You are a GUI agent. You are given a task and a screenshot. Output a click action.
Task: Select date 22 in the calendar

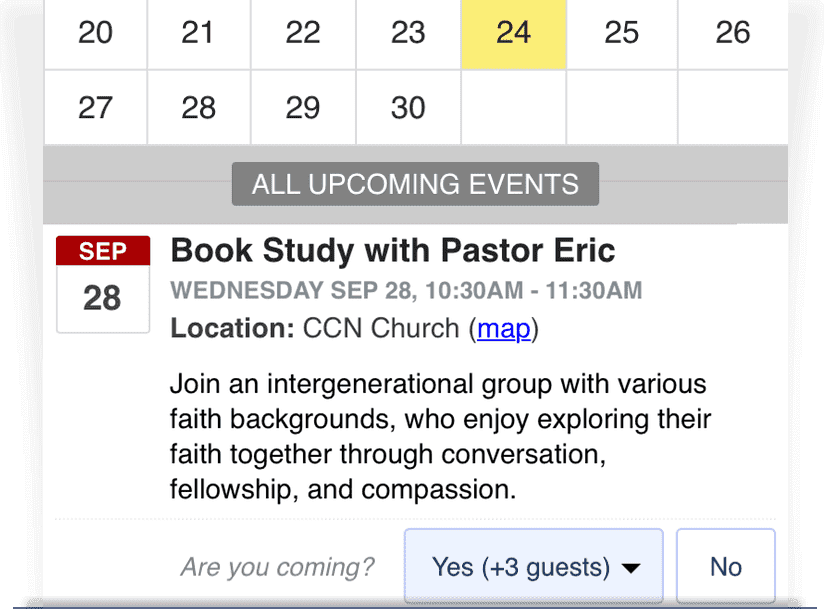(303, 33)
